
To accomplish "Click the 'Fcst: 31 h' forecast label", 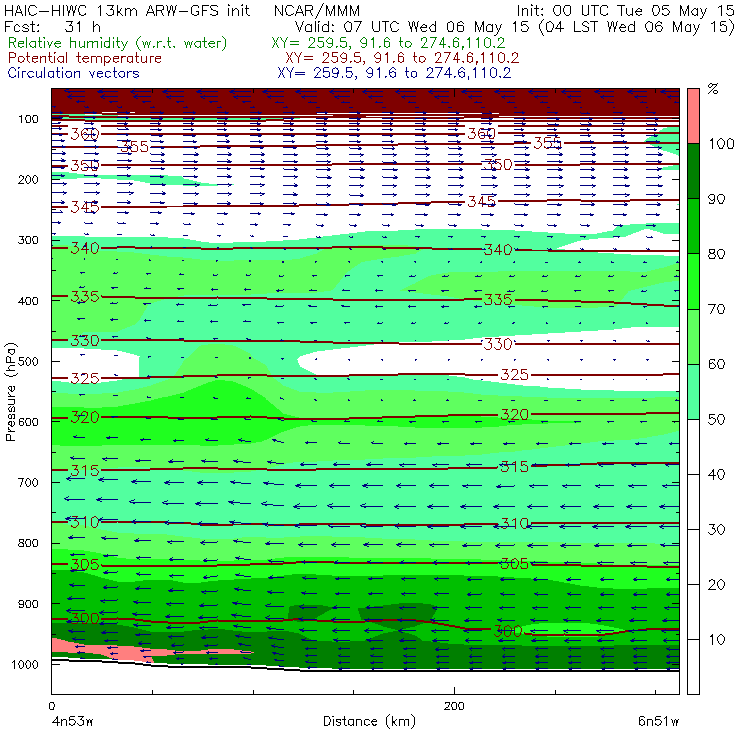I will [x=52, y=26].
